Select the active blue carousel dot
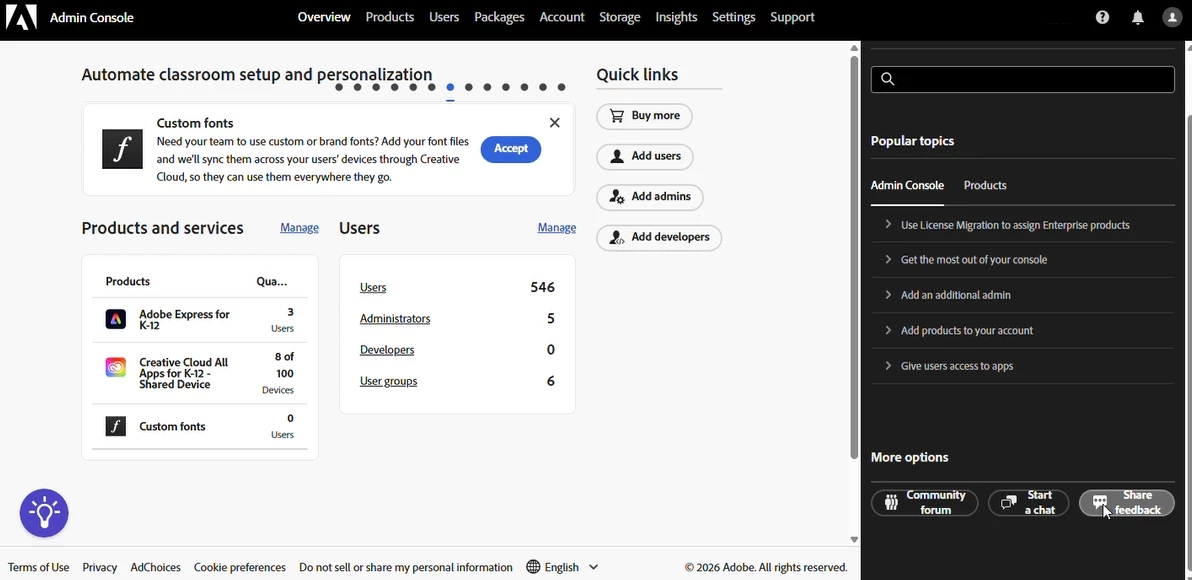The width and height of the screenshot is (1192, 580). (x=450, y=87)
